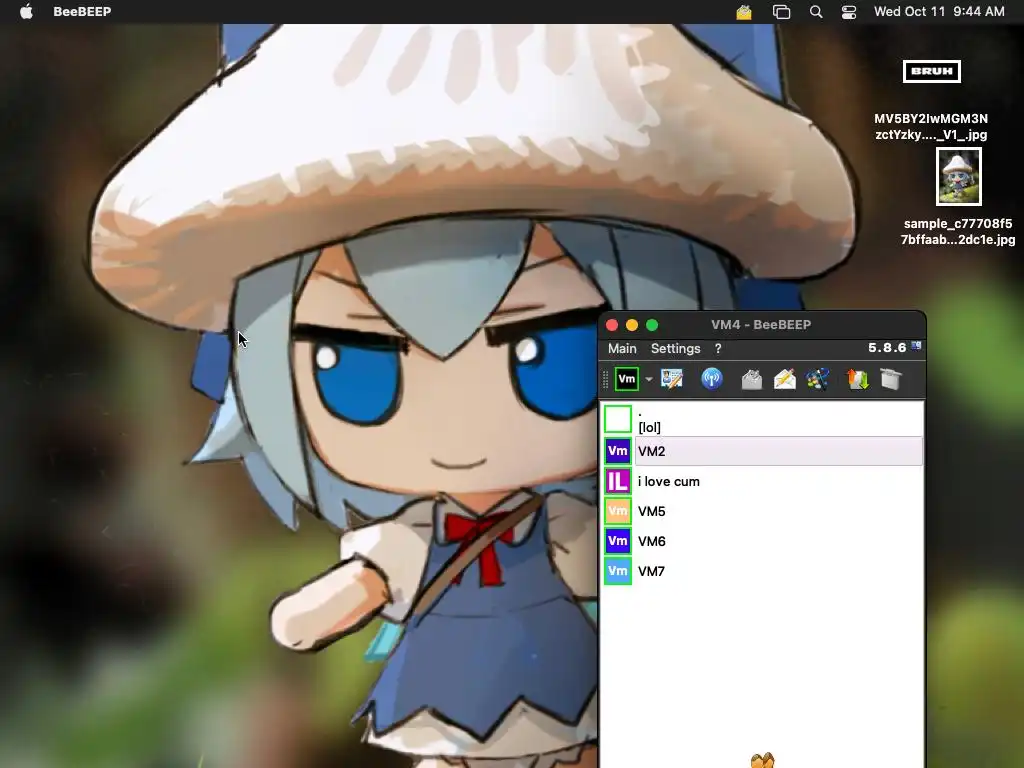Image resolution: width=1024 pixels, height=768 pixels.
Task: Select VM2 in the user list
Action: point(762,451)
